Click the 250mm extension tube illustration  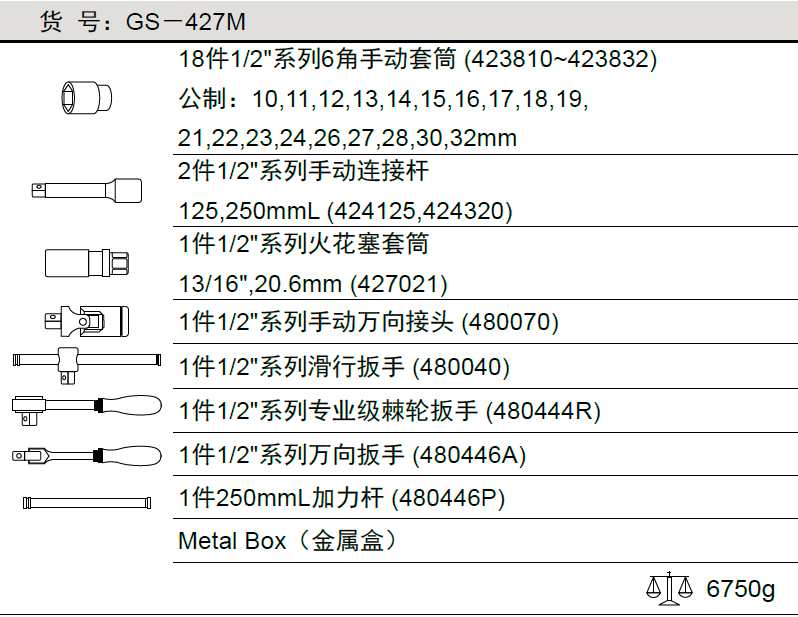point(85,502)
